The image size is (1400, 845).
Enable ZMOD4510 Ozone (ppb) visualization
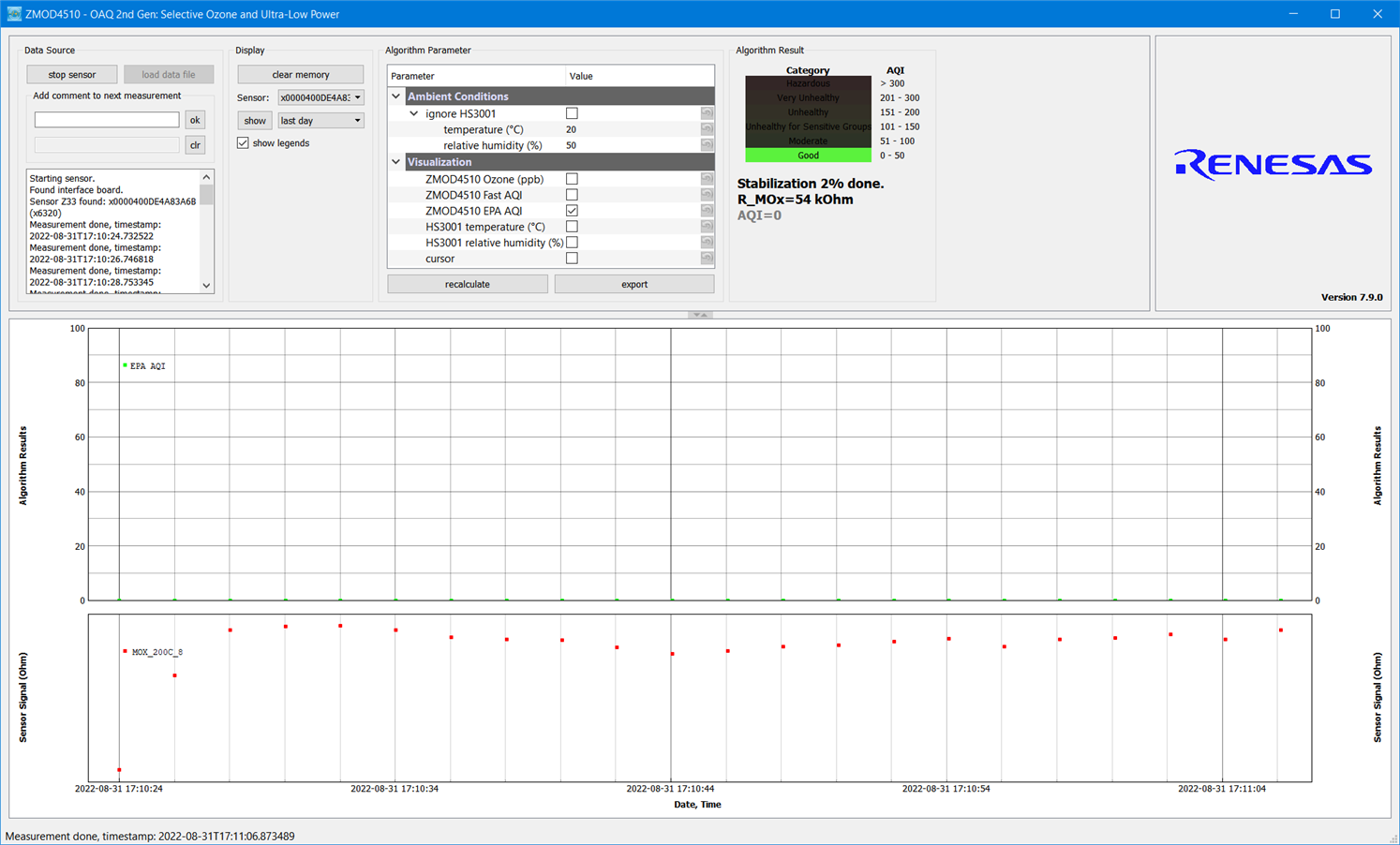click(572, 179)
